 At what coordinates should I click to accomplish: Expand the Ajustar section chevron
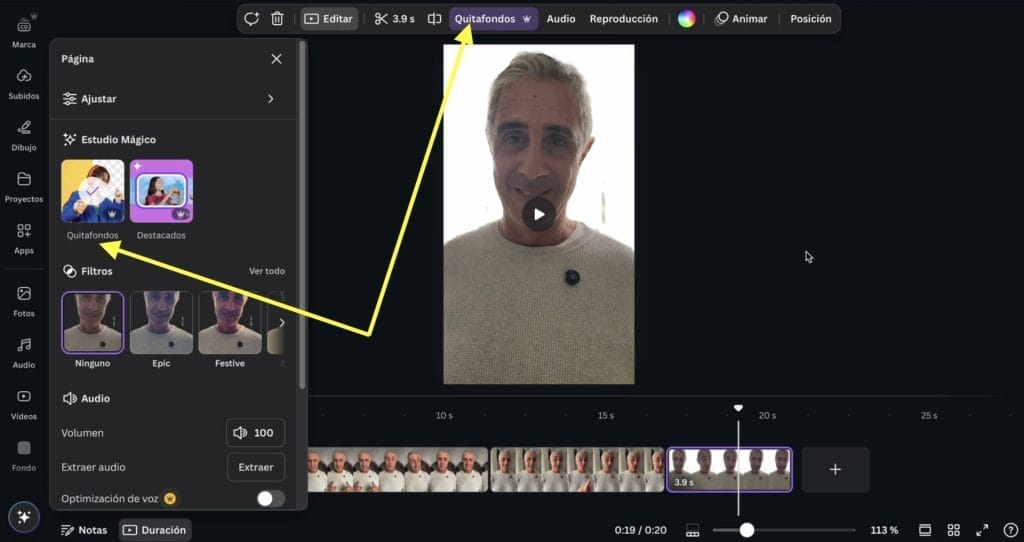click(x=270, y=99)
